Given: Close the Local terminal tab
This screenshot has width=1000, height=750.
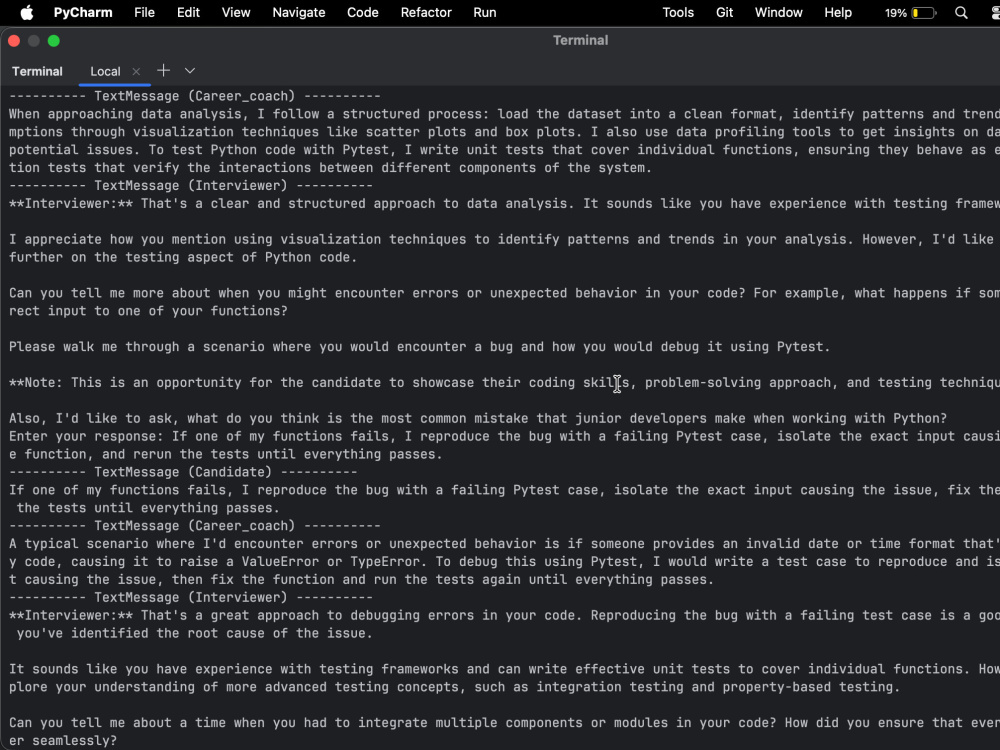Looking at the screenshot, I should click(x=136, y=71).
